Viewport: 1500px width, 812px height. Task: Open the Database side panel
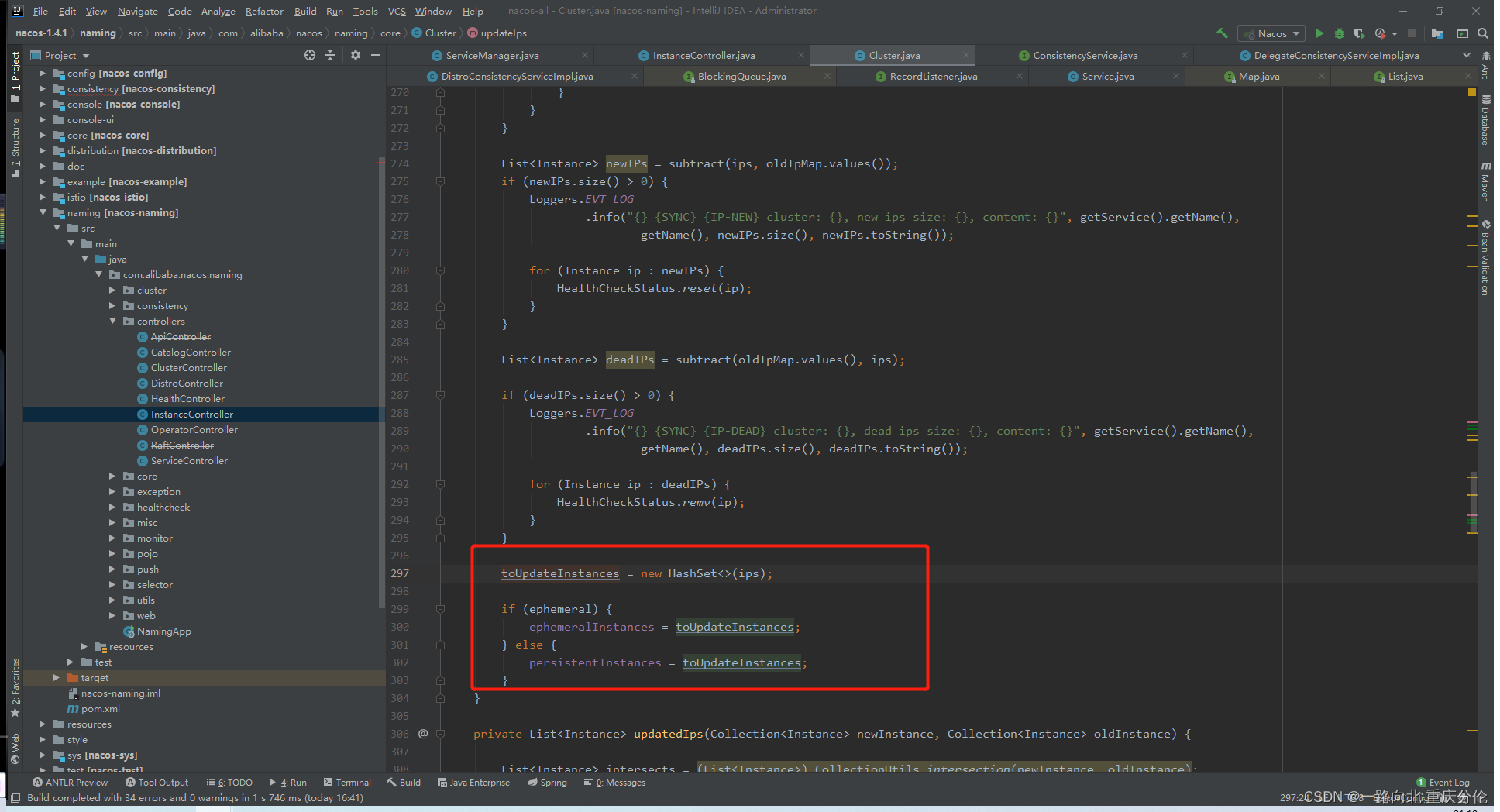pyautogui.click(x=1485, y=120)
